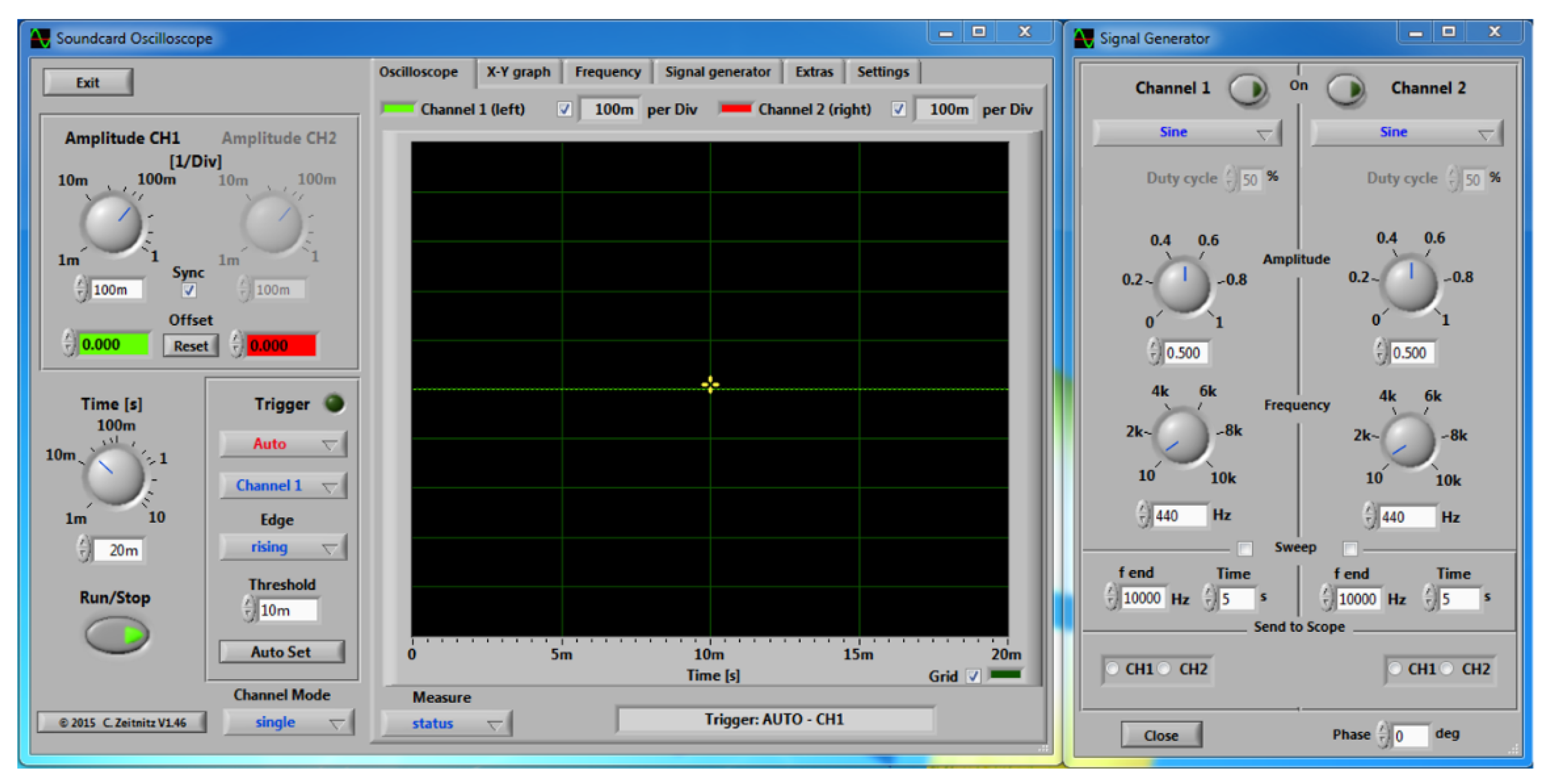This screenshot has height=784, width=1550.
Task: Enable Sweep for Channel 1
Action: point(1246,548)
